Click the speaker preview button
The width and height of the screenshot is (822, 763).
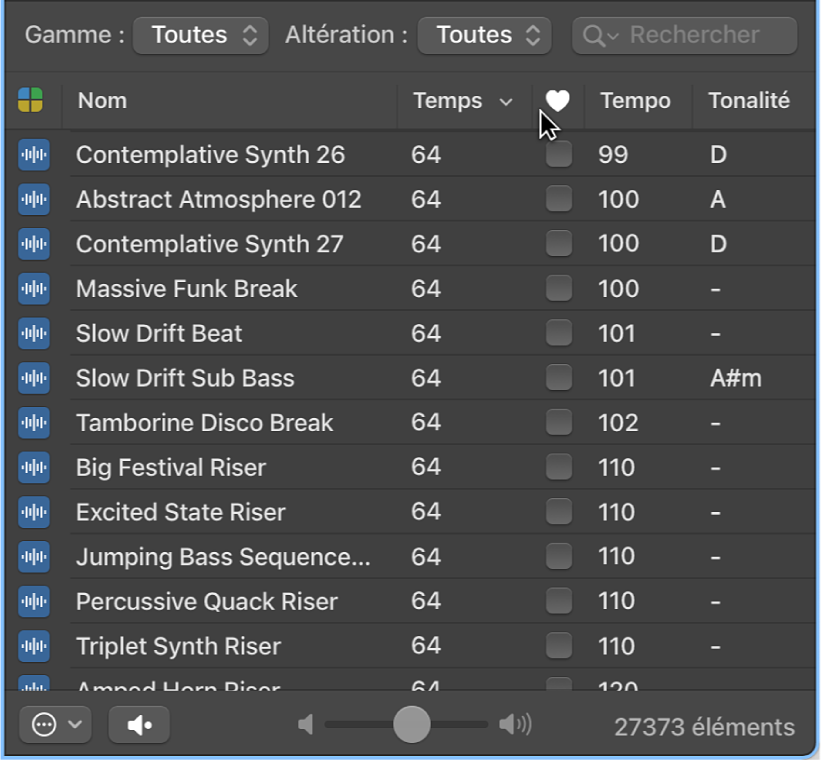(139, 725)
